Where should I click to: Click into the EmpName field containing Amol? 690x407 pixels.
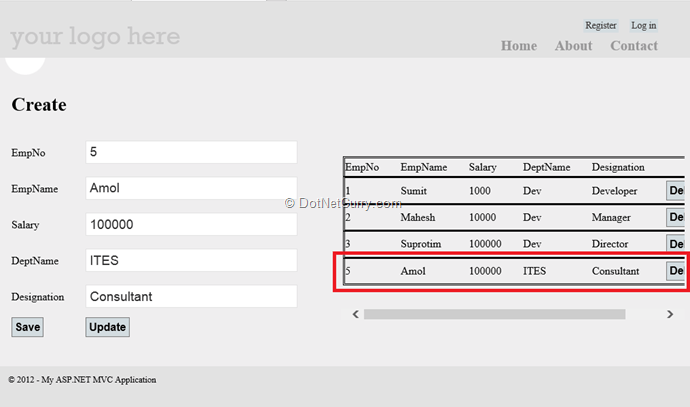(x=191, y=188)
